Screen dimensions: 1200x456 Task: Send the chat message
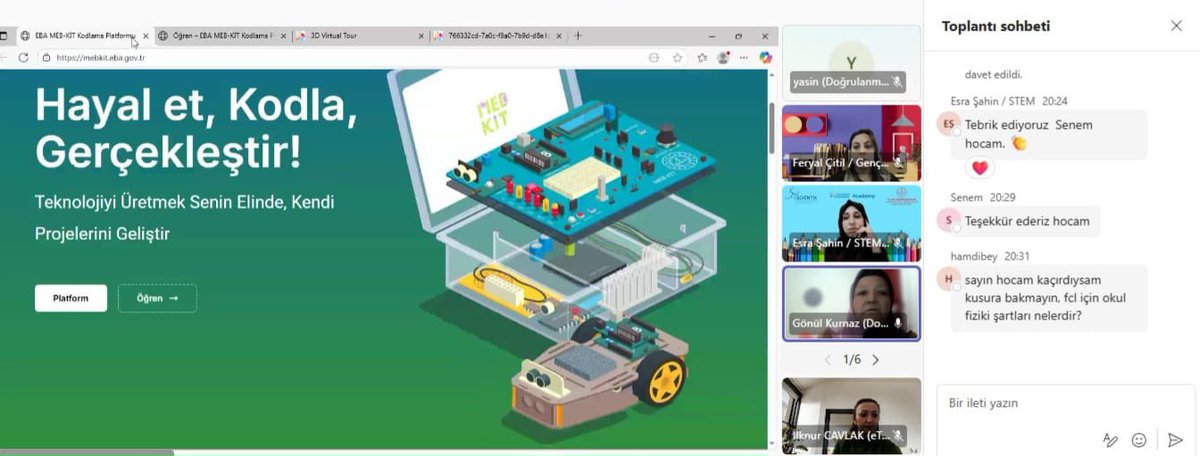(x=1175, y=440)
